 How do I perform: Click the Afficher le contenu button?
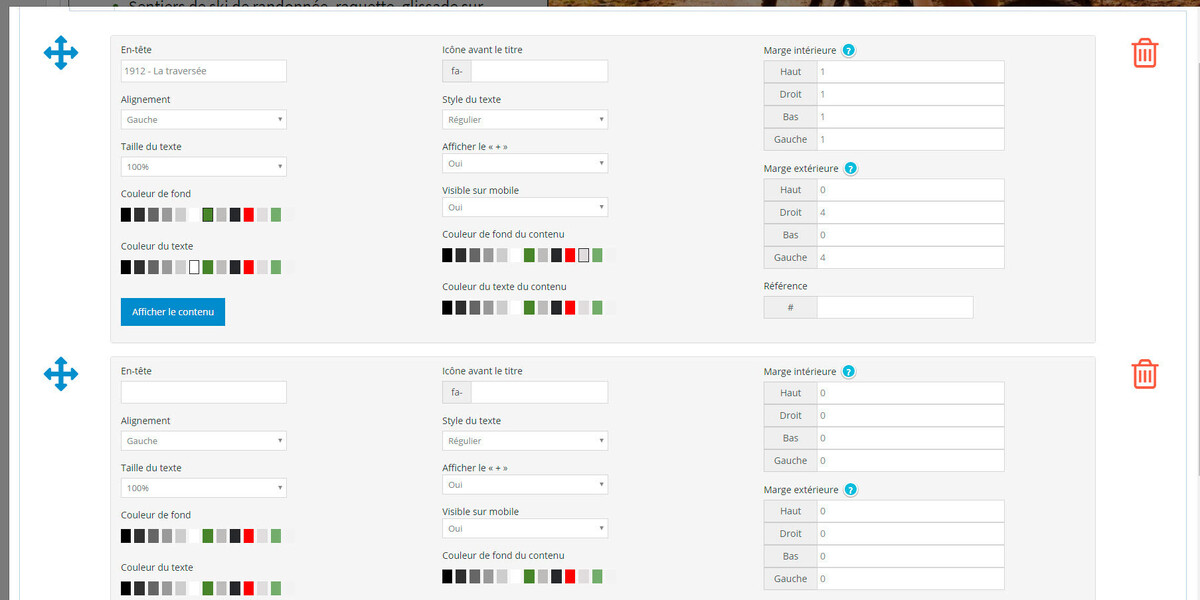tap(173, 312)
